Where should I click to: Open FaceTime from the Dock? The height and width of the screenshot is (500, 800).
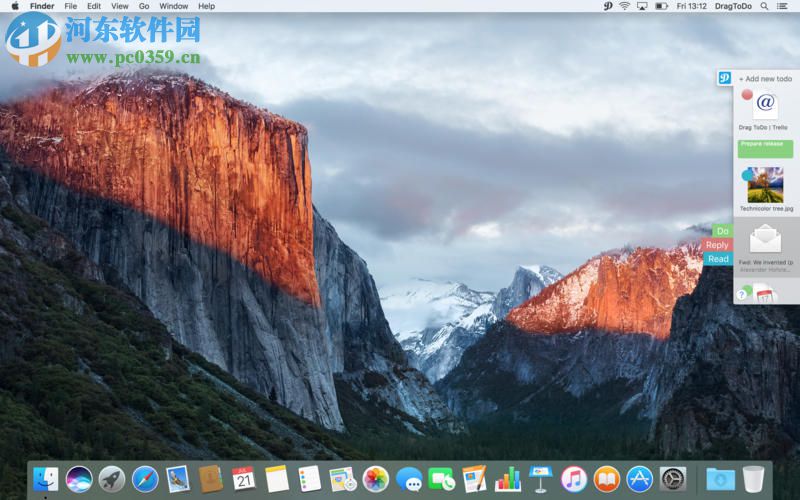pos(442,479)
